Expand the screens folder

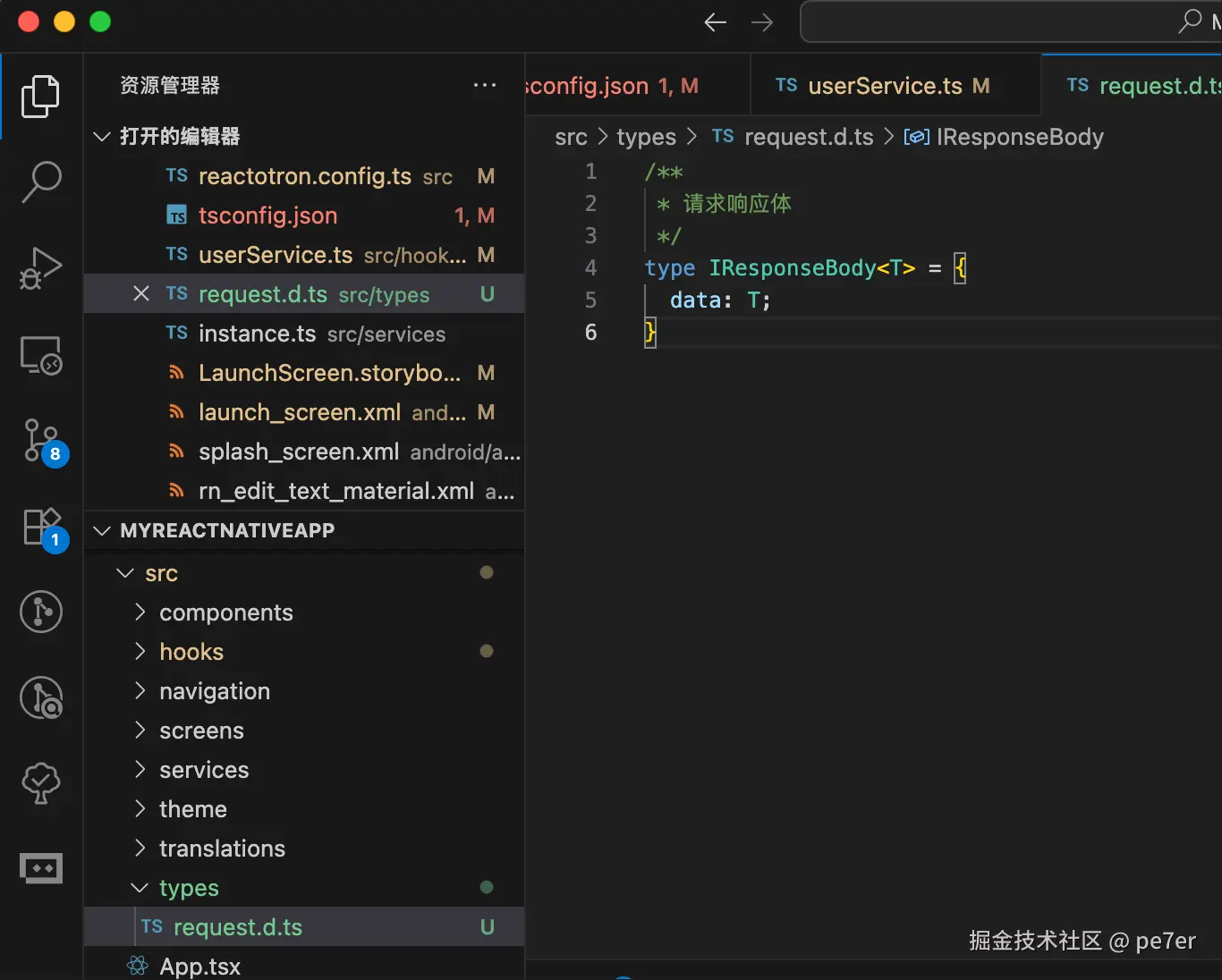[140, 730]
